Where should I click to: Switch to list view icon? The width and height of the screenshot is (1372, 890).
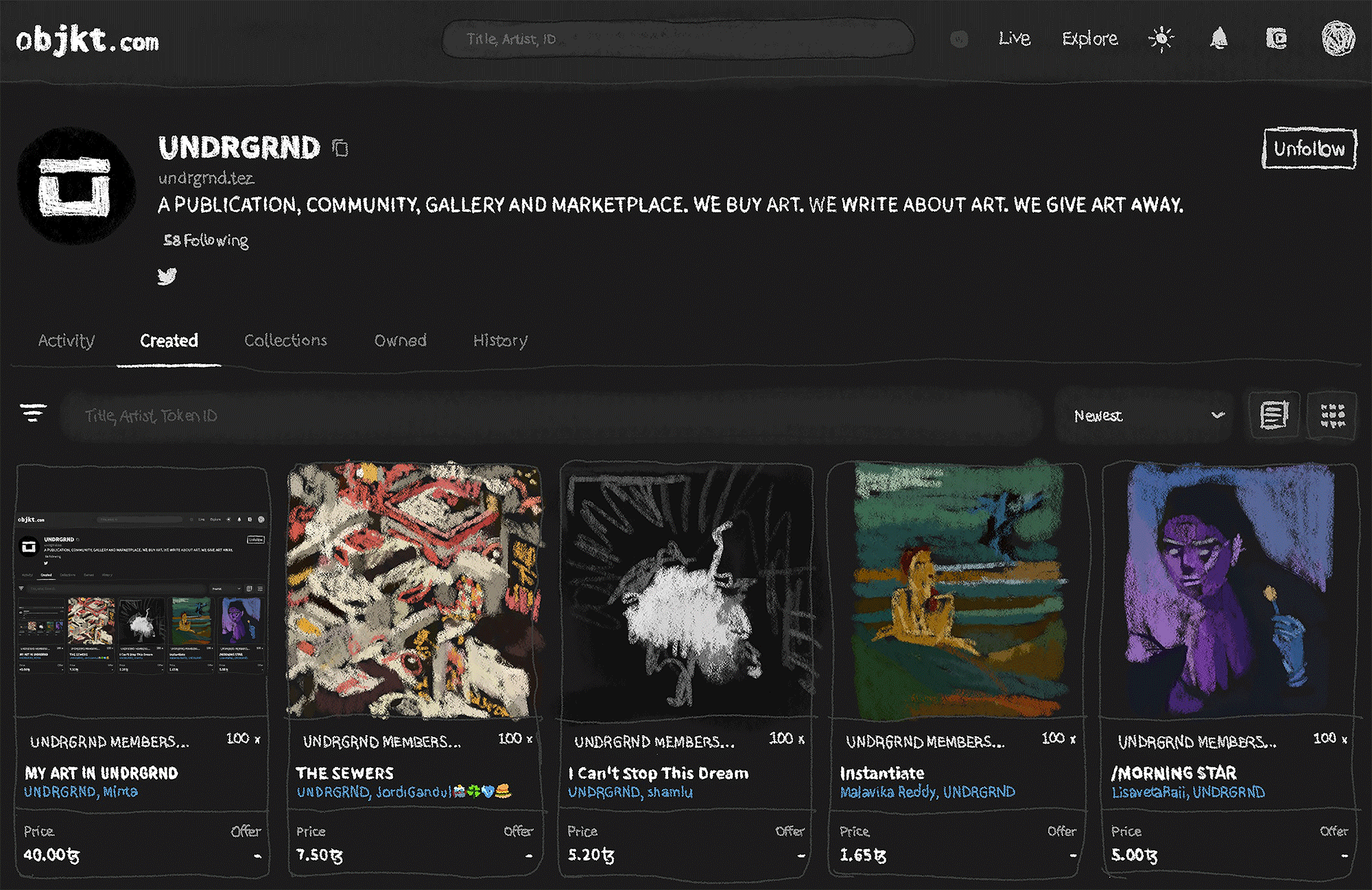point(1274,415)
